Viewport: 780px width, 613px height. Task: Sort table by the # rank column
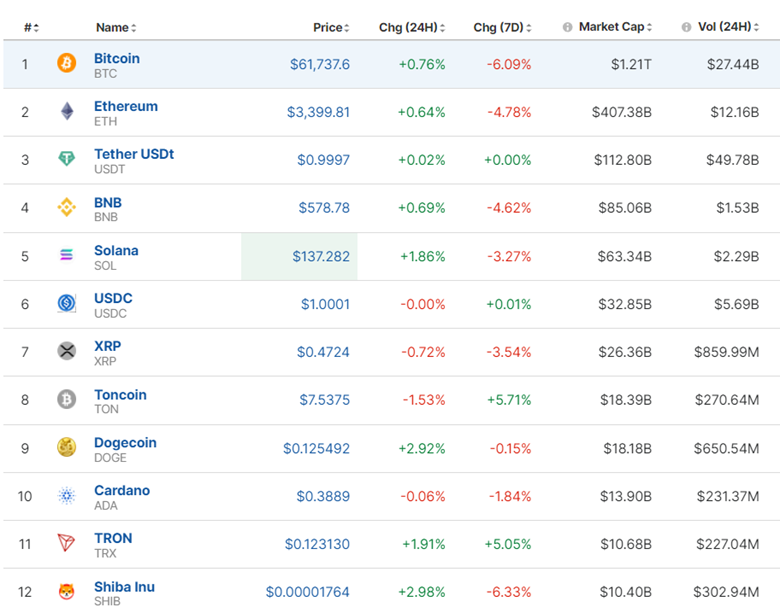31,27
